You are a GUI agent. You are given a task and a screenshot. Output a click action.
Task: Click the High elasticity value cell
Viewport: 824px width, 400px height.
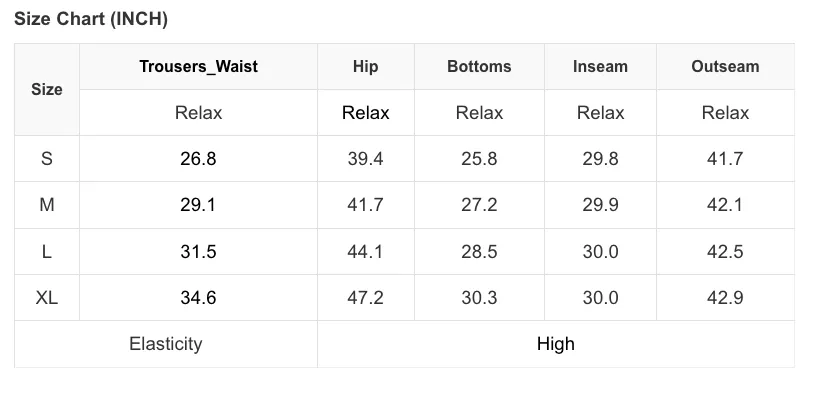556,344
